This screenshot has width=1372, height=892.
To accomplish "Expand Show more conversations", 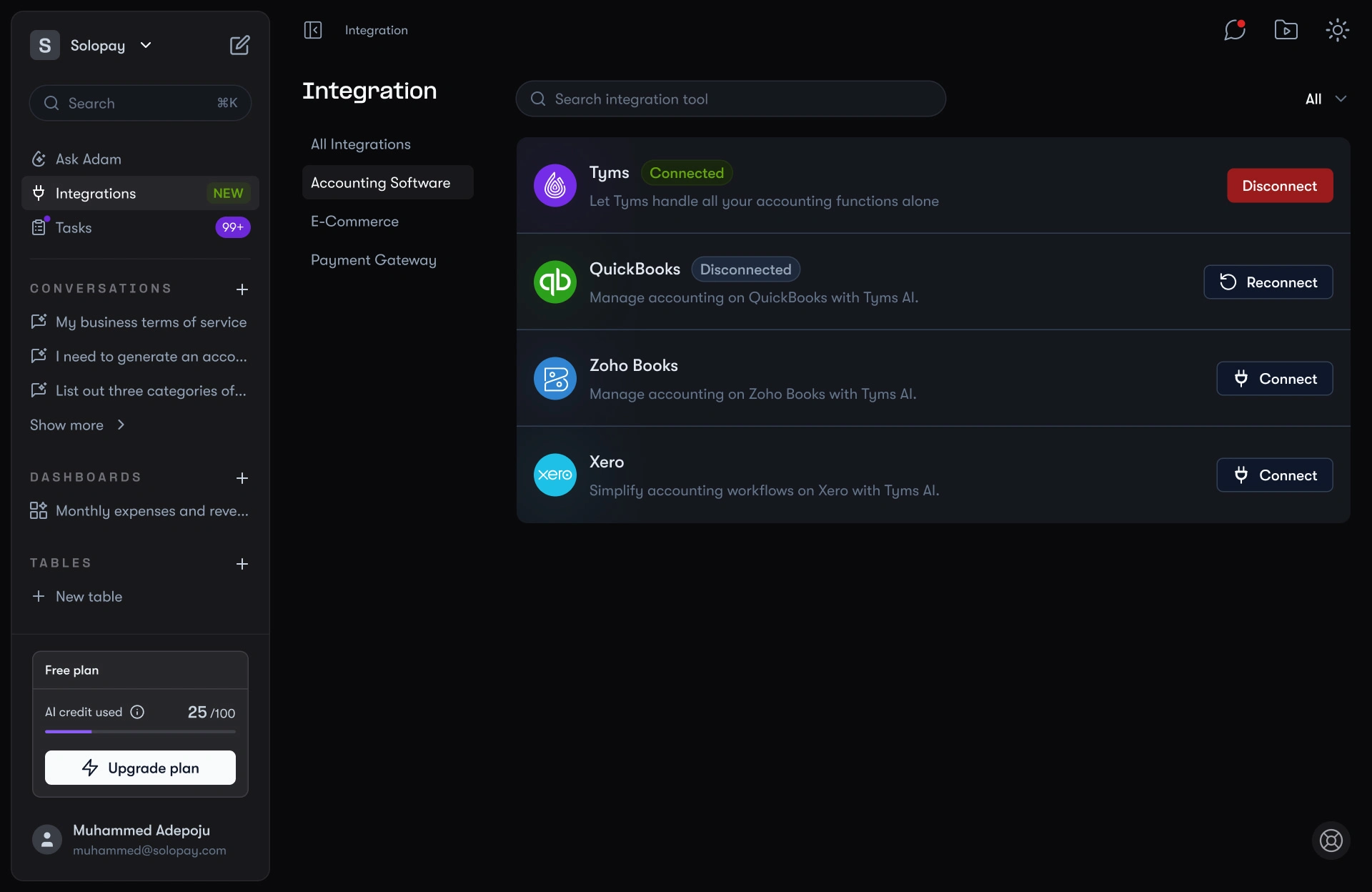I will click(77, 425).
